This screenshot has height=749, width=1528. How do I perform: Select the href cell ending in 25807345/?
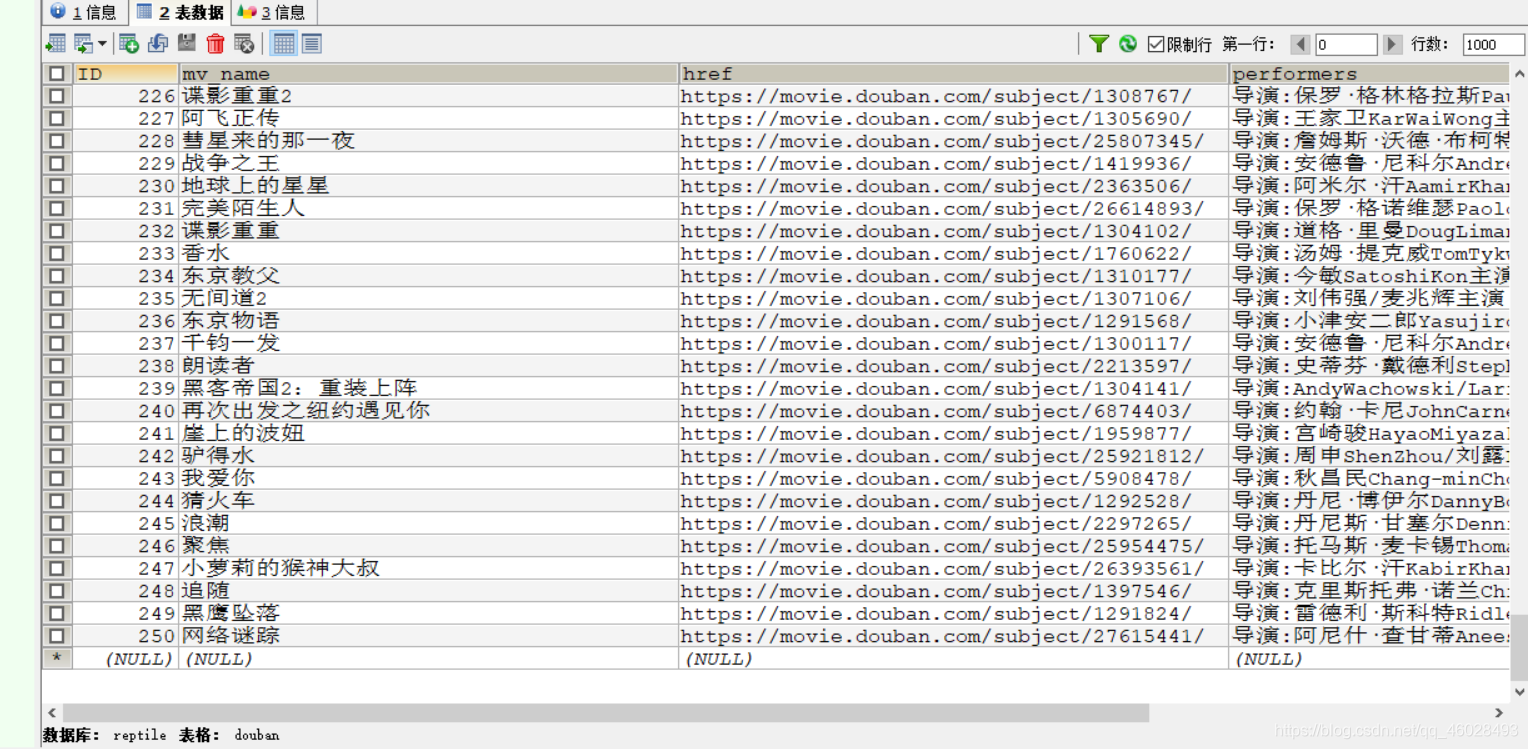[953, 141]
